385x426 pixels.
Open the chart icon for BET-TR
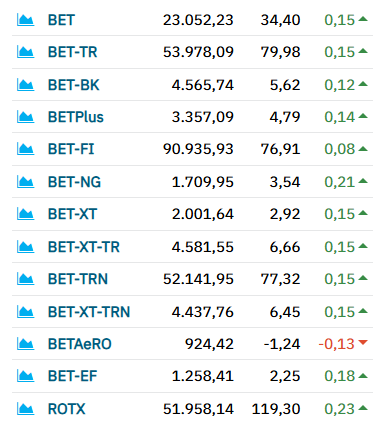(x=25, y=52)
